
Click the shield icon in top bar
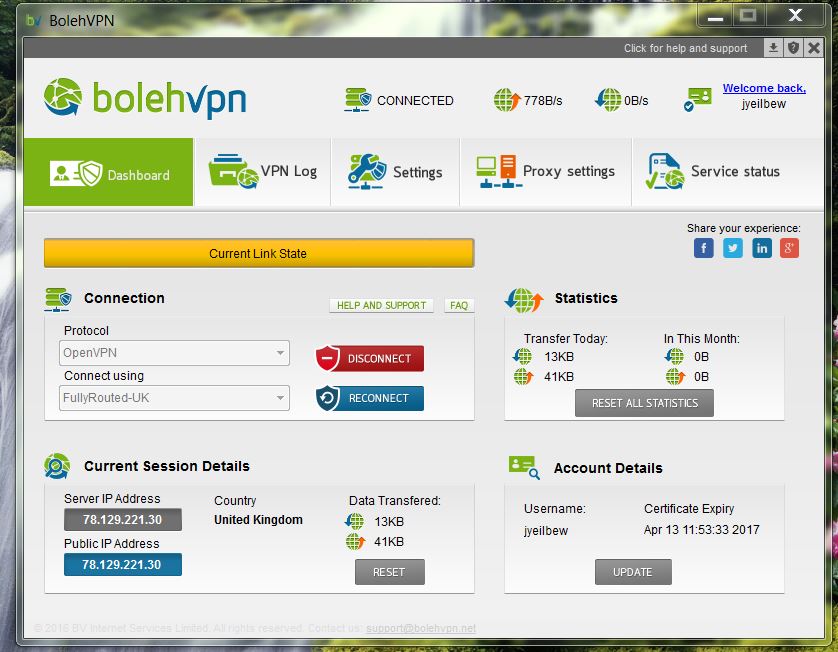[793, 48]
